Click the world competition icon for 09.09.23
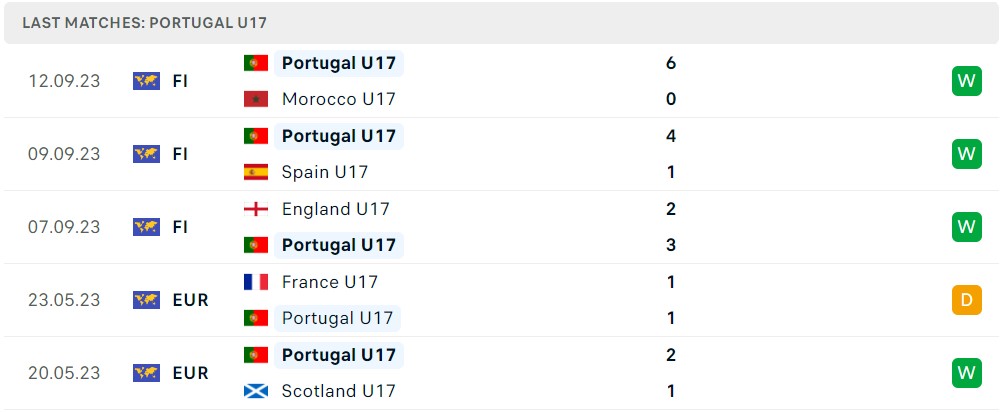The width and height of the screenshot is (1000, 412). coord(146,154)
